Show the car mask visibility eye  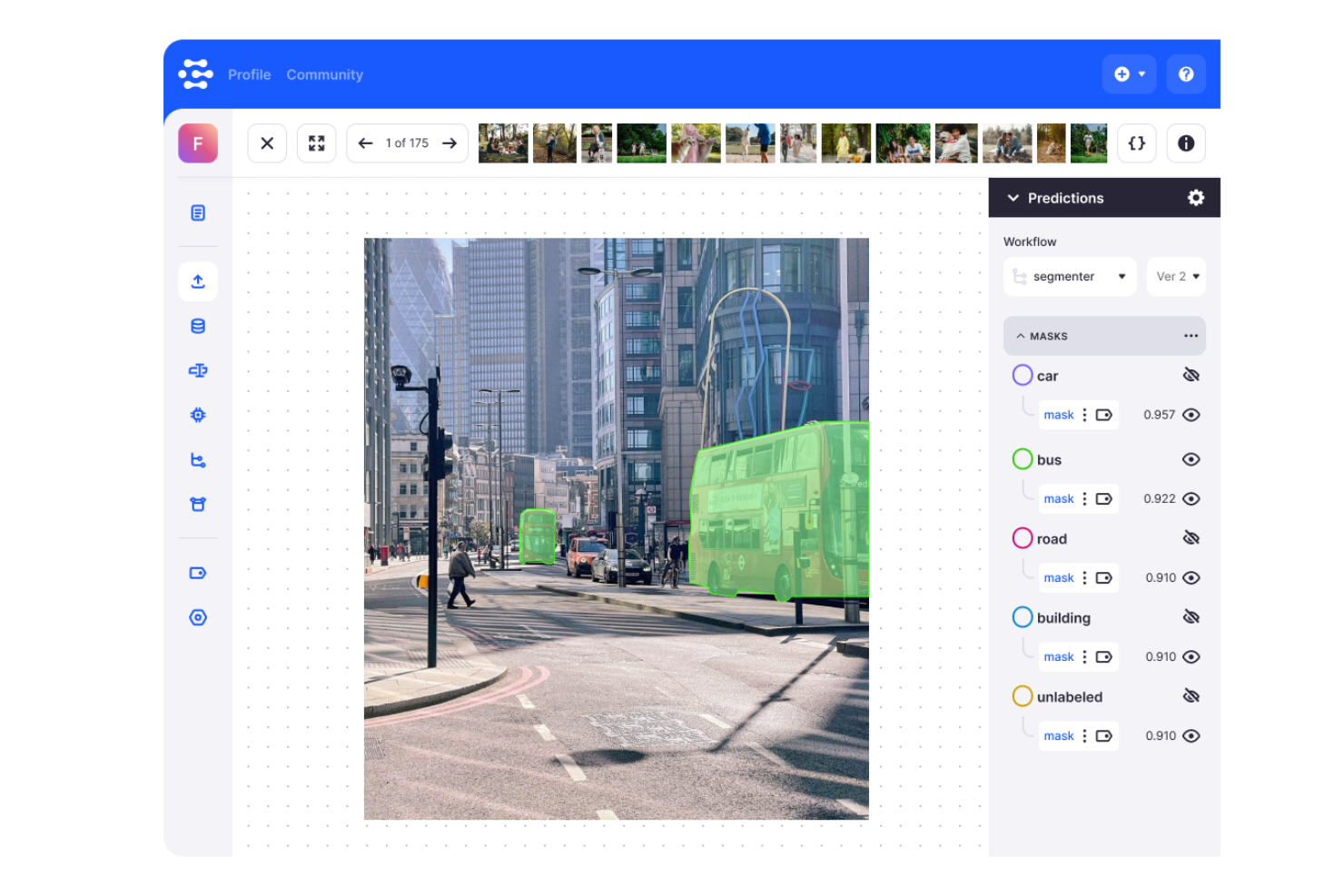coord(1191,374)
